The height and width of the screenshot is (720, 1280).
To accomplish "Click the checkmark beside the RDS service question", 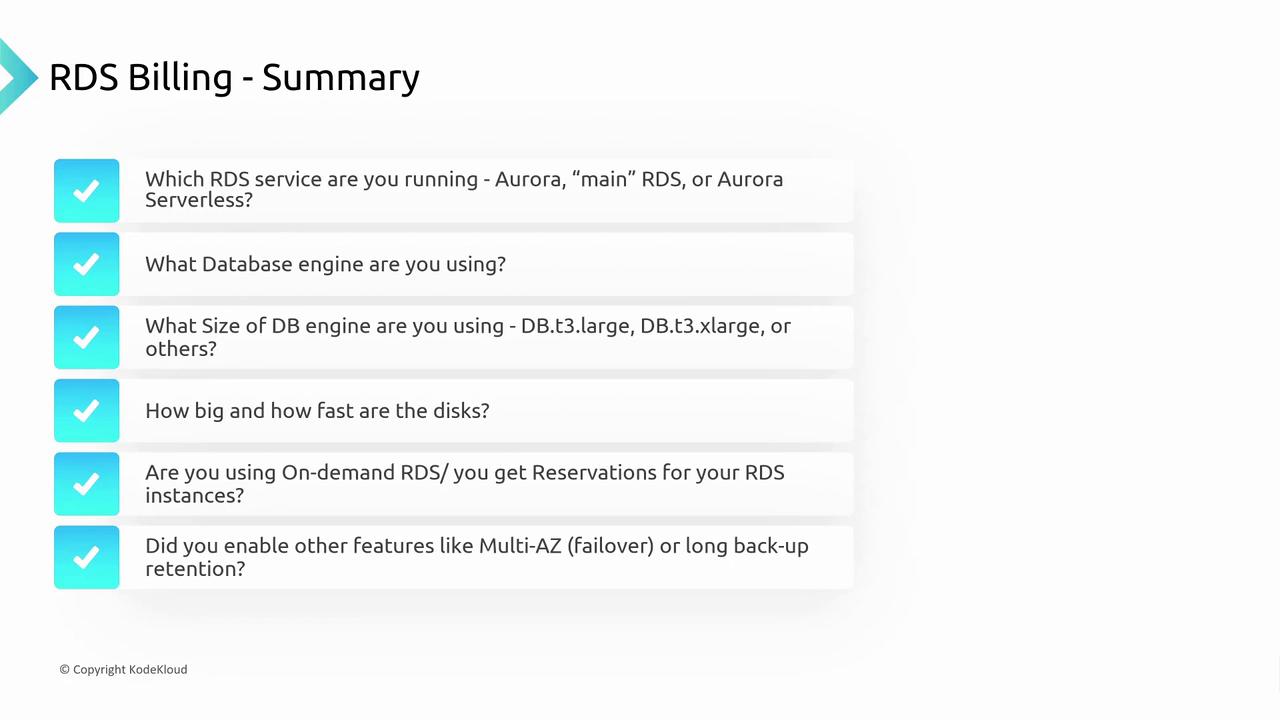I will pyautogui.click(x=86, y=190).
